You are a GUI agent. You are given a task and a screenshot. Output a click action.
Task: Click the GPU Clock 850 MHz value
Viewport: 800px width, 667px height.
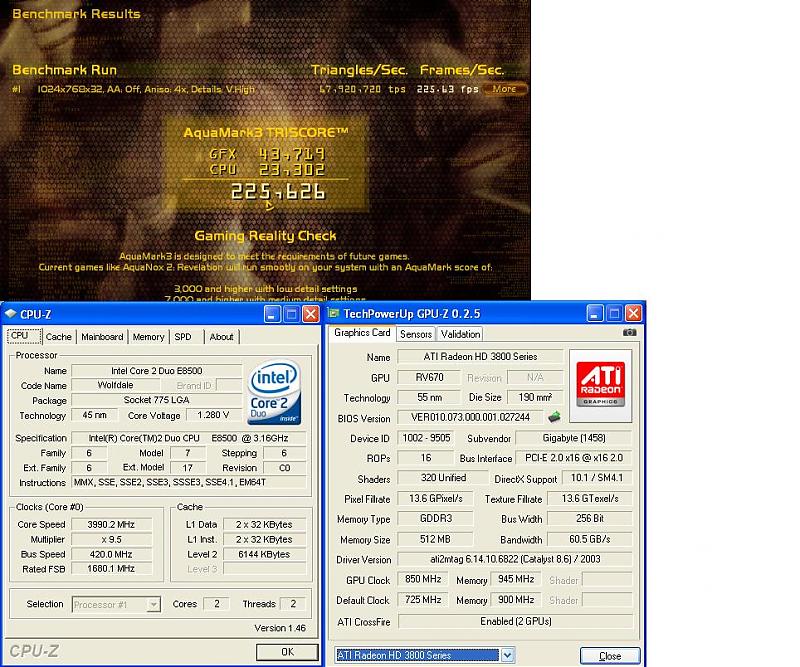click(423, 579)
